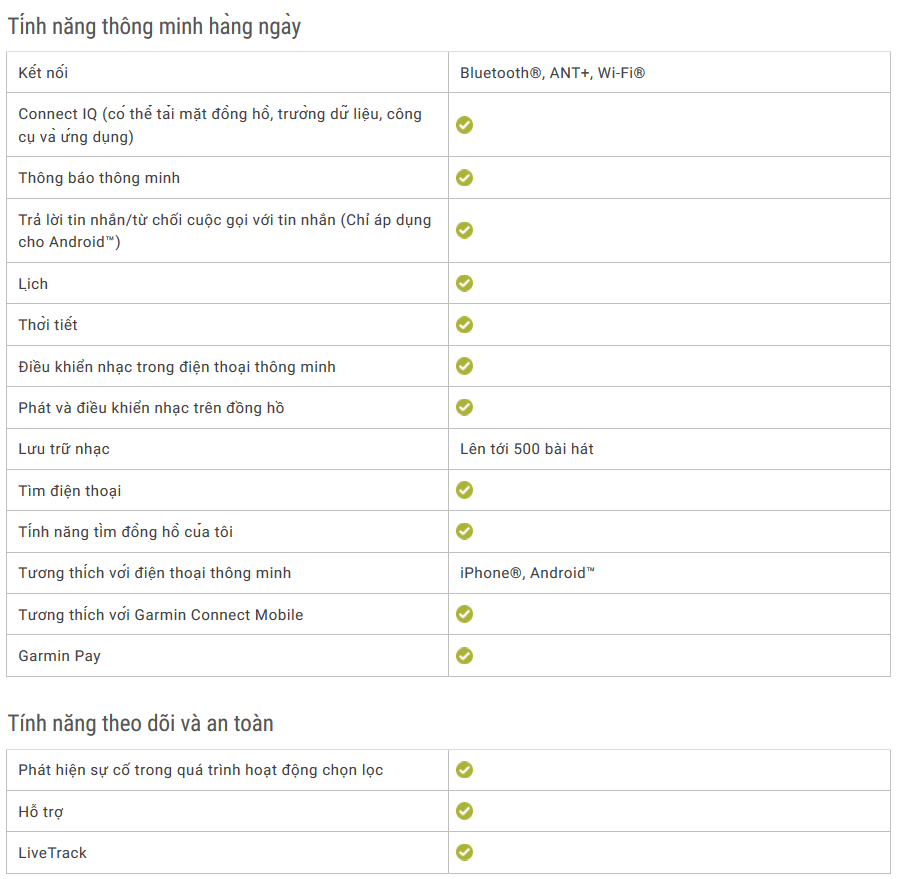This screenshot has height=879, width=899.
Task: Click checkmark for Phát và điều khiển nhạc trên đồng hồ
Action: (x=464, y=407)
